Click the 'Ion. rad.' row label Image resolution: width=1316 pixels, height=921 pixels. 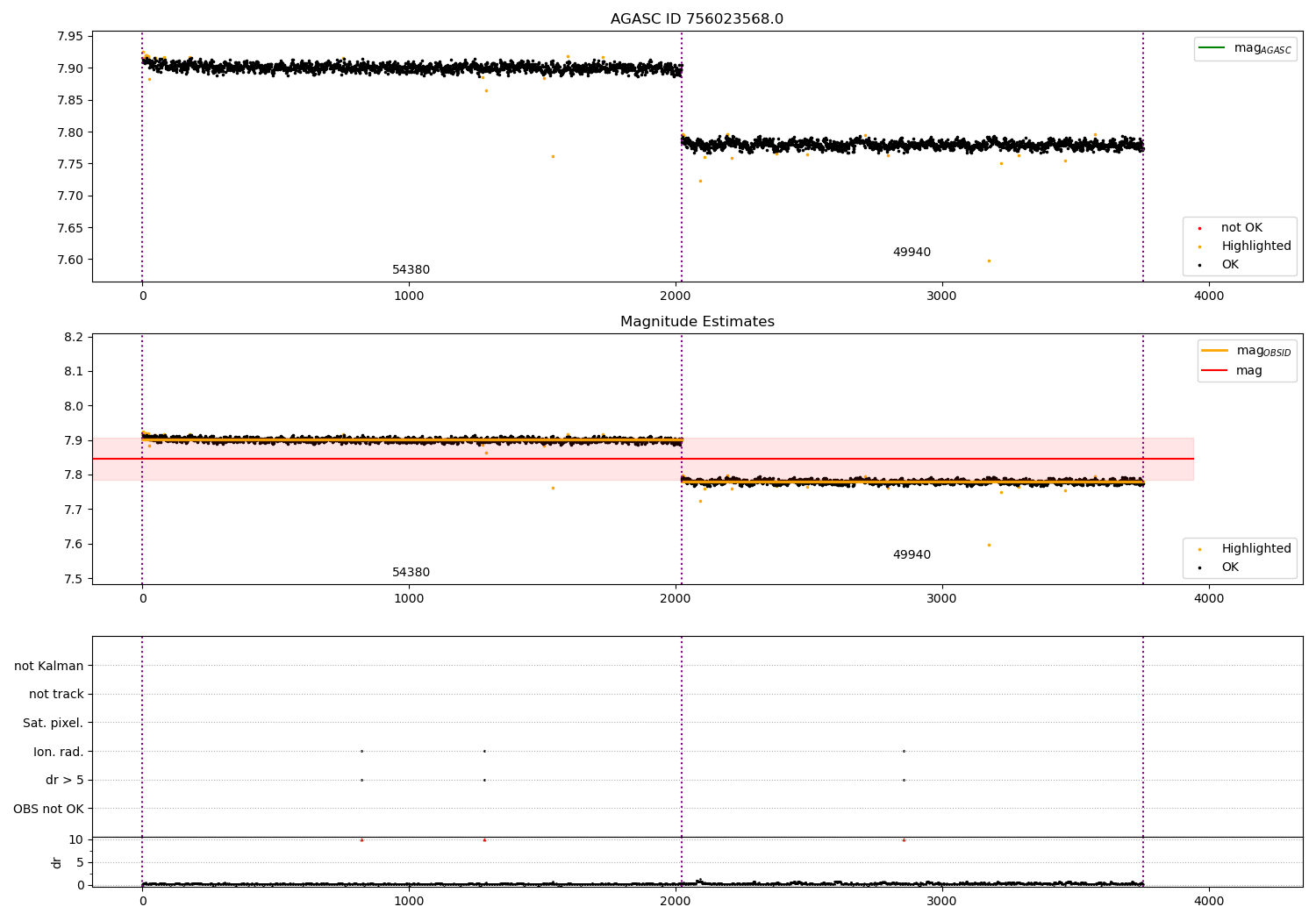coord(59,752)
